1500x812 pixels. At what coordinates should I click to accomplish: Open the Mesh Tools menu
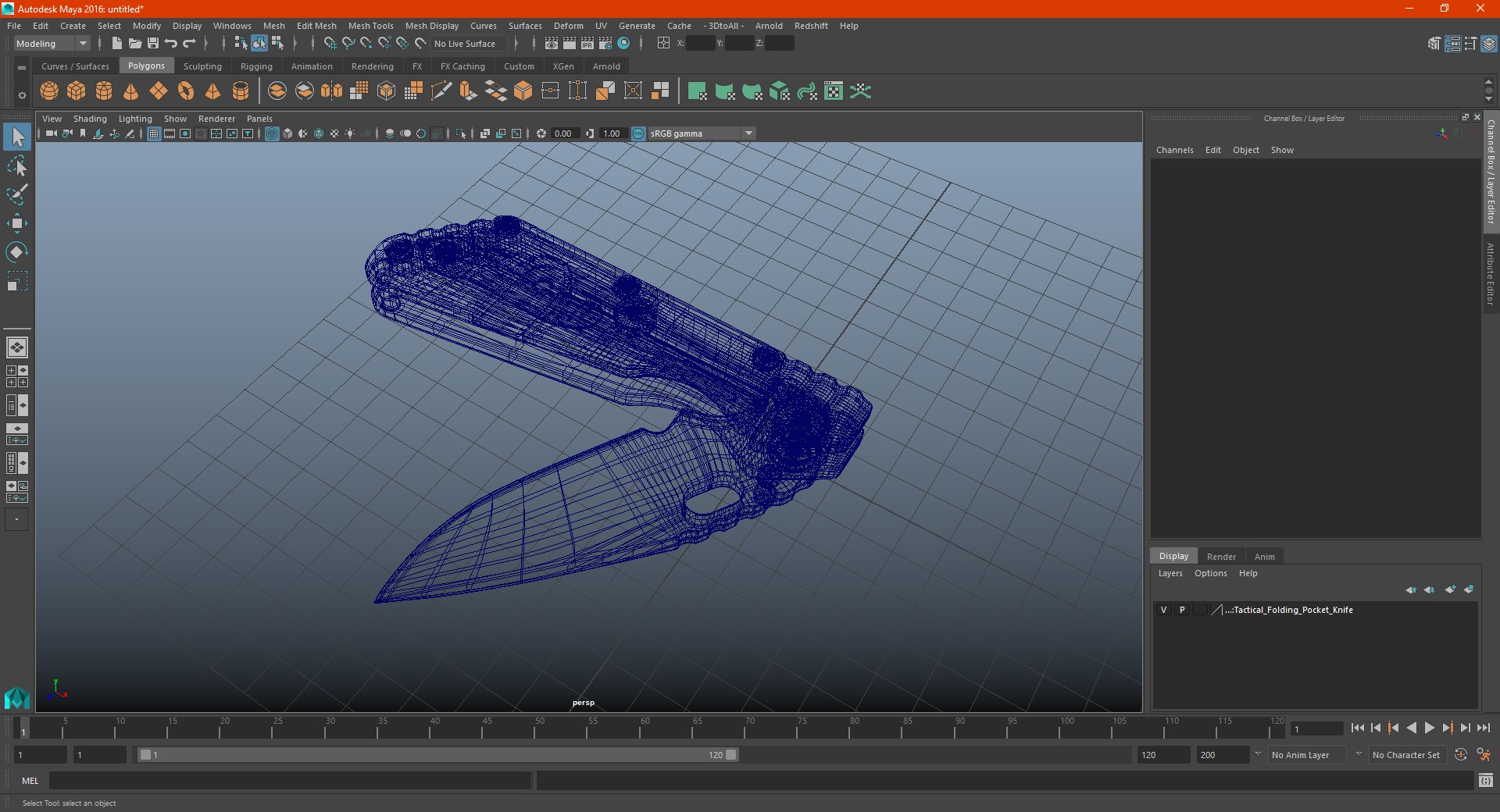(370, 26)
